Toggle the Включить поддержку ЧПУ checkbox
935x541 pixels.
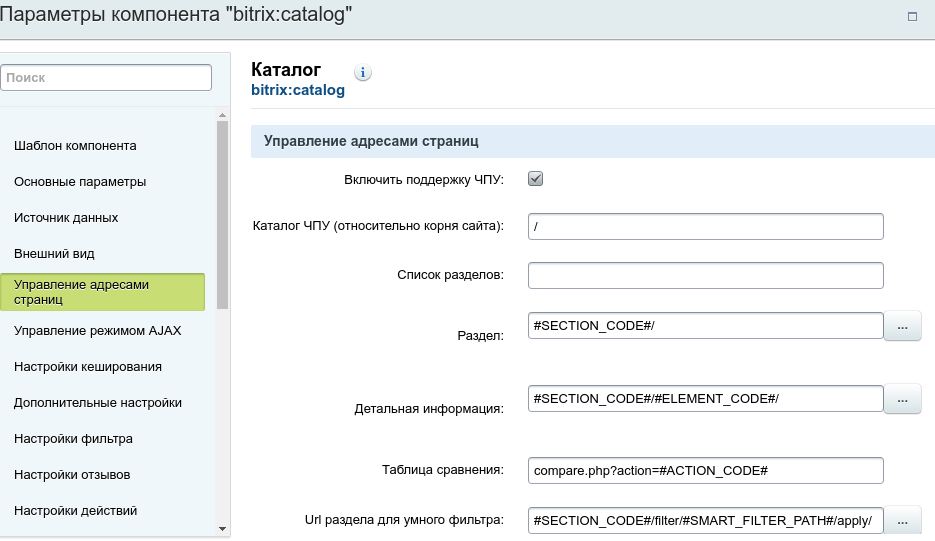(535, 179)
